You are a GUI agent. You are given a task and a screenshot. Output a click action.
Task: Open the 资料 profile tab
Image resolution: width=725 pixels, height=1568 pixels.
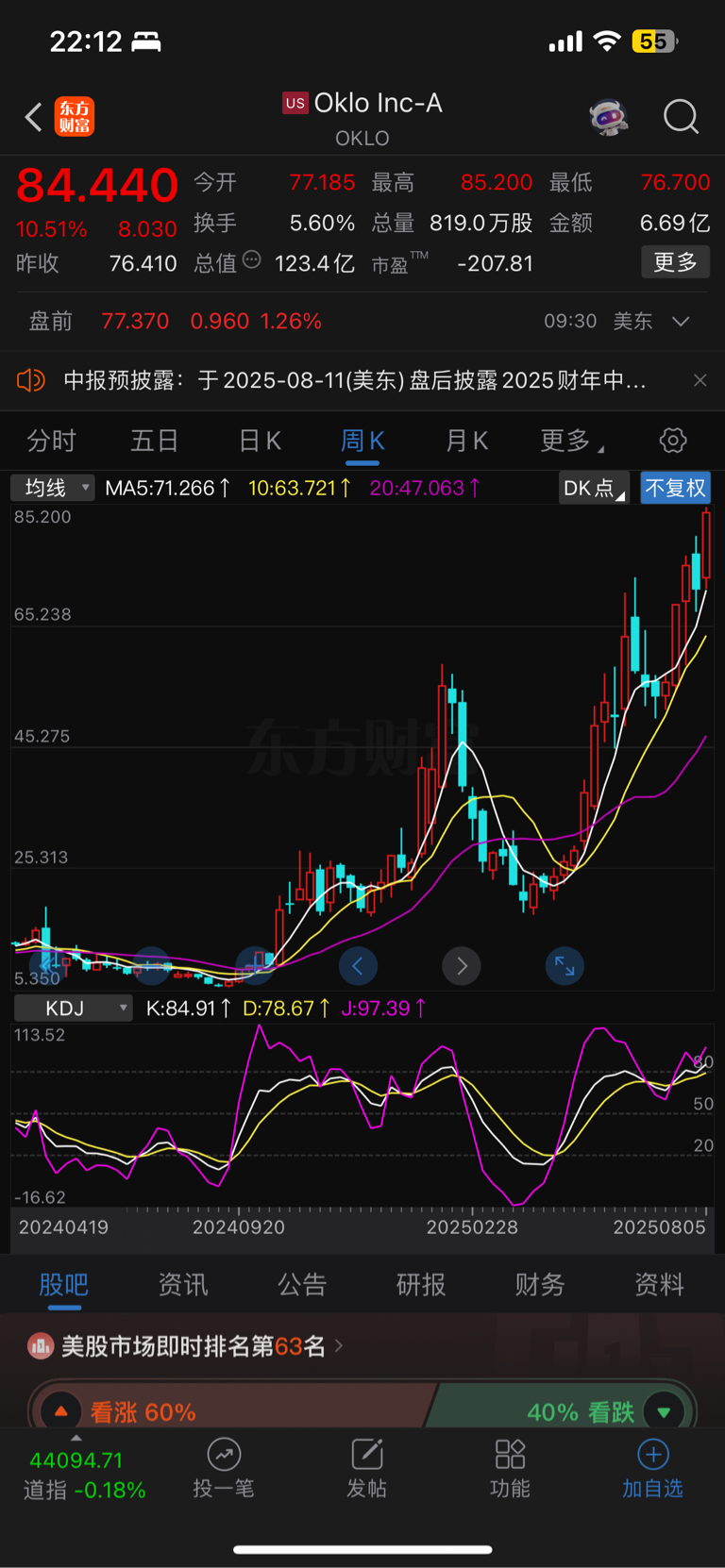tap(659, 1284)
